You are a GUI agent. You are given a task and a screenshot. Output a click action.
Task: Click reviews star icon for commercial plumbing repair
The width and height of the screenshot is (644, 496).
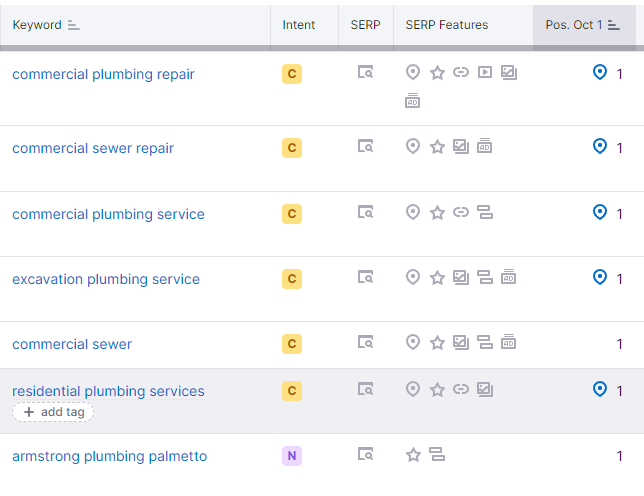point(437,73)
